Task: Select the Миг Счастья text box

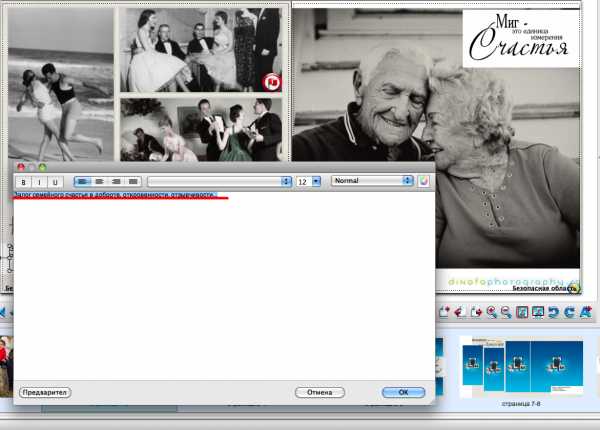Action: [x=520, y=38]
